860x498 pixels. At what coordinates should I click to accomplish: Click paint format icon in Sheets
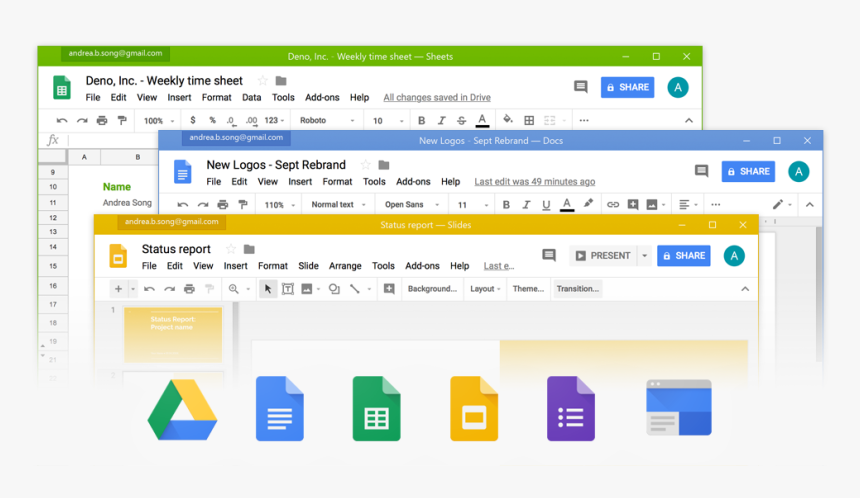[122, 121]
